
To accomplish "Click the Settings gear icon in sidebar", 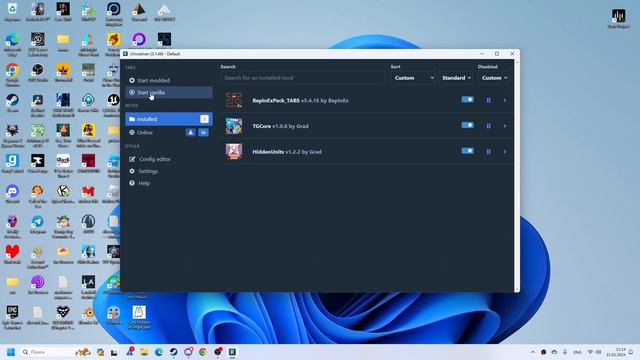I will coord(132,171).
